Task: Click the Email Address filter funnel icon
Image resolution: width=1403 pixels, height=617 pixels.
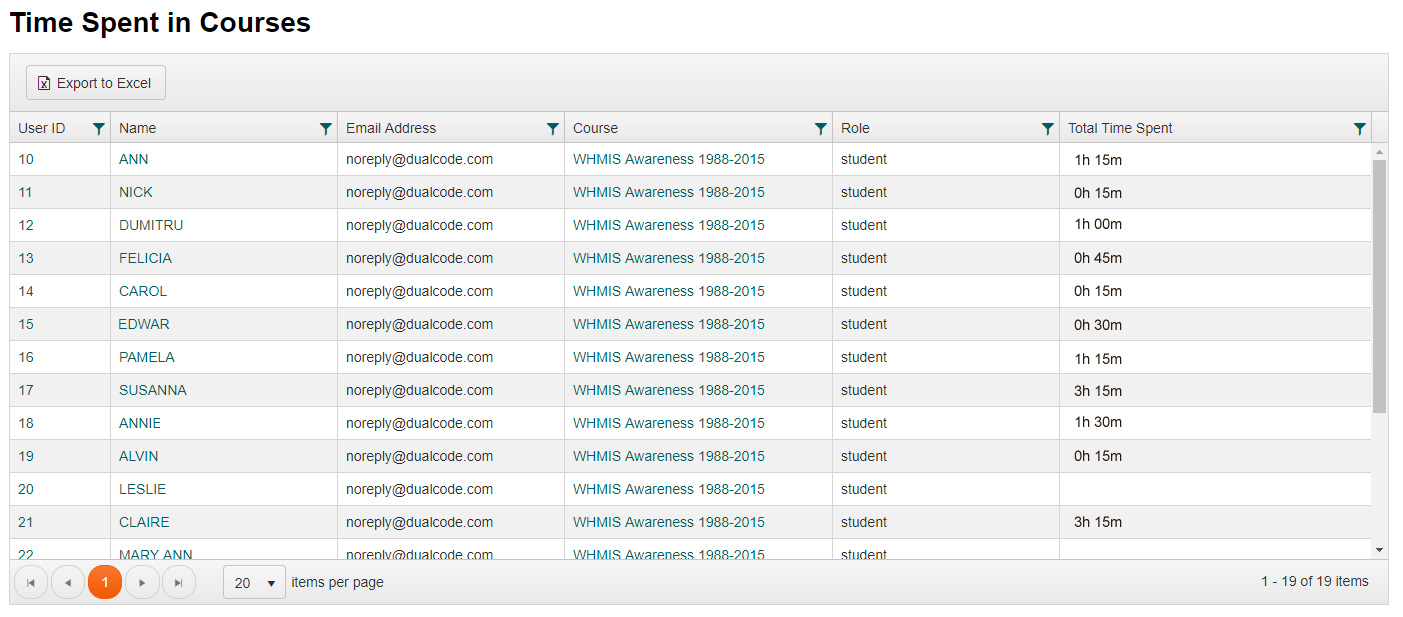Action: coord(552,128)
